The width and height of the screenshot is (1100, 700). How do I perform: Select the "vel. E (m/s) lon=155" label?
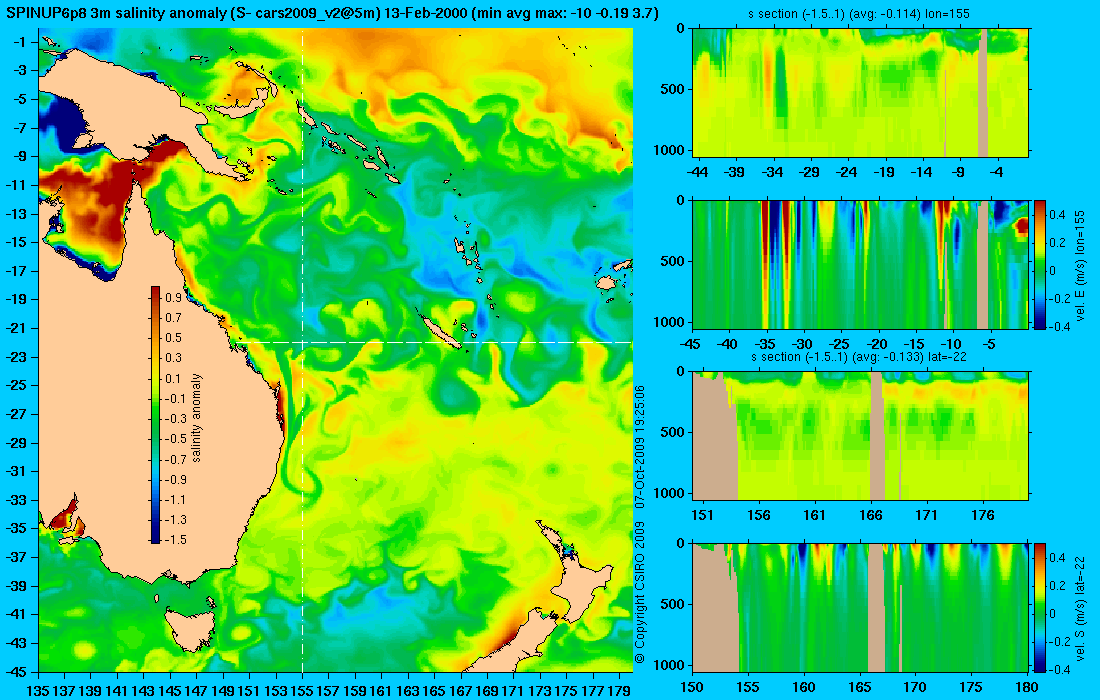[x=1080, y=264]
